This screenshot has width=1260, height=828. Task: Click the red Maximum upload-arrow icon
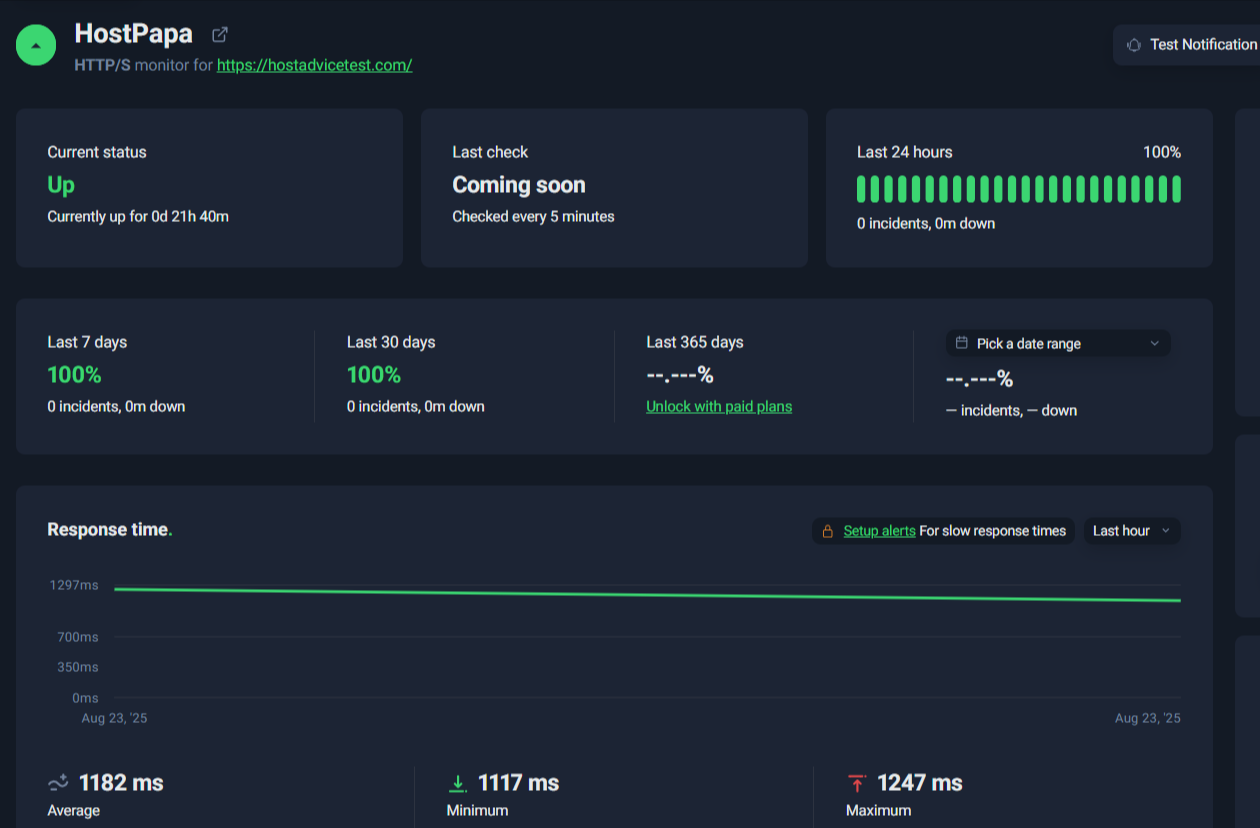point(857,783)
